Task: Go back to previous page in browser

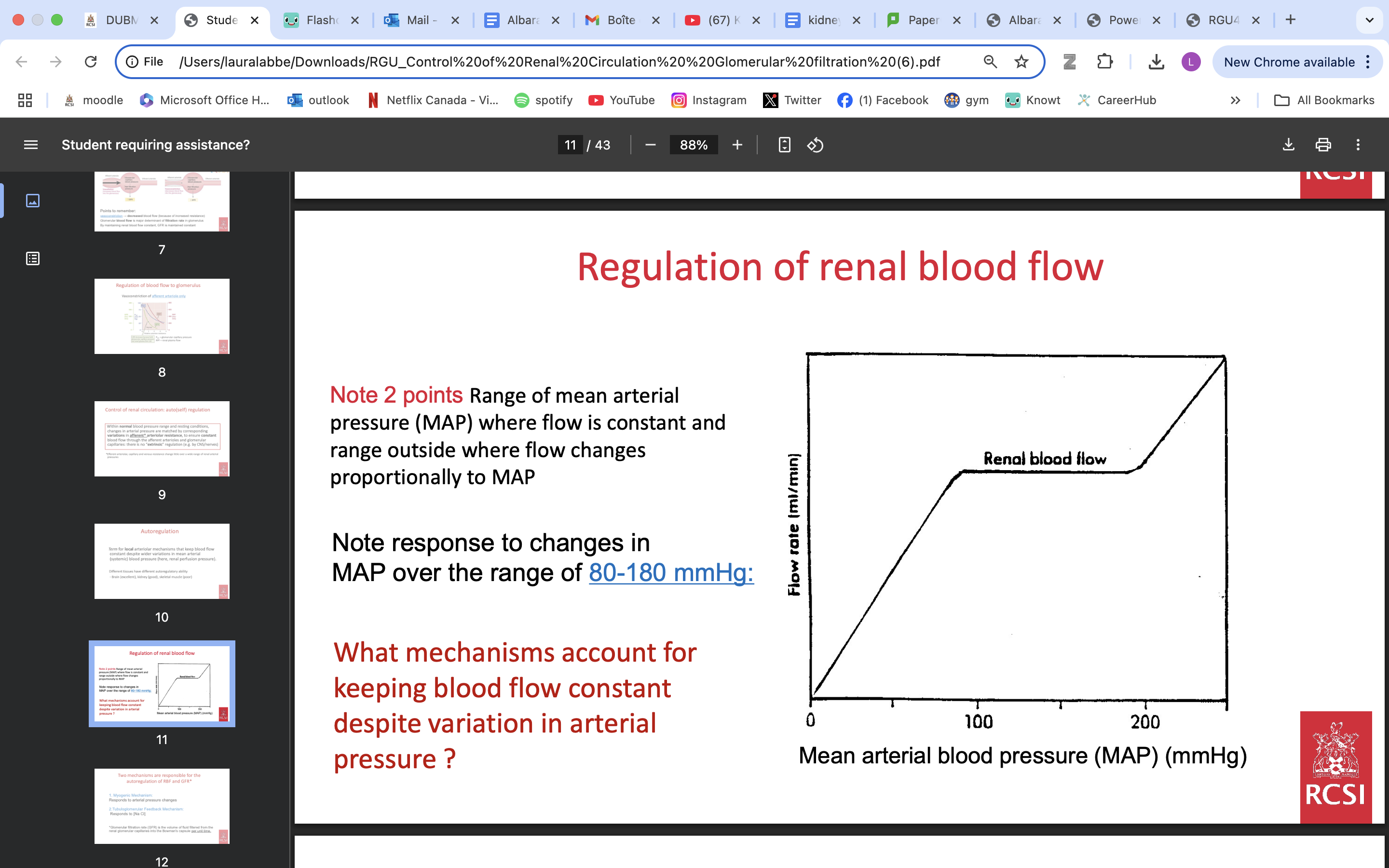Action: tap(21, 61)
